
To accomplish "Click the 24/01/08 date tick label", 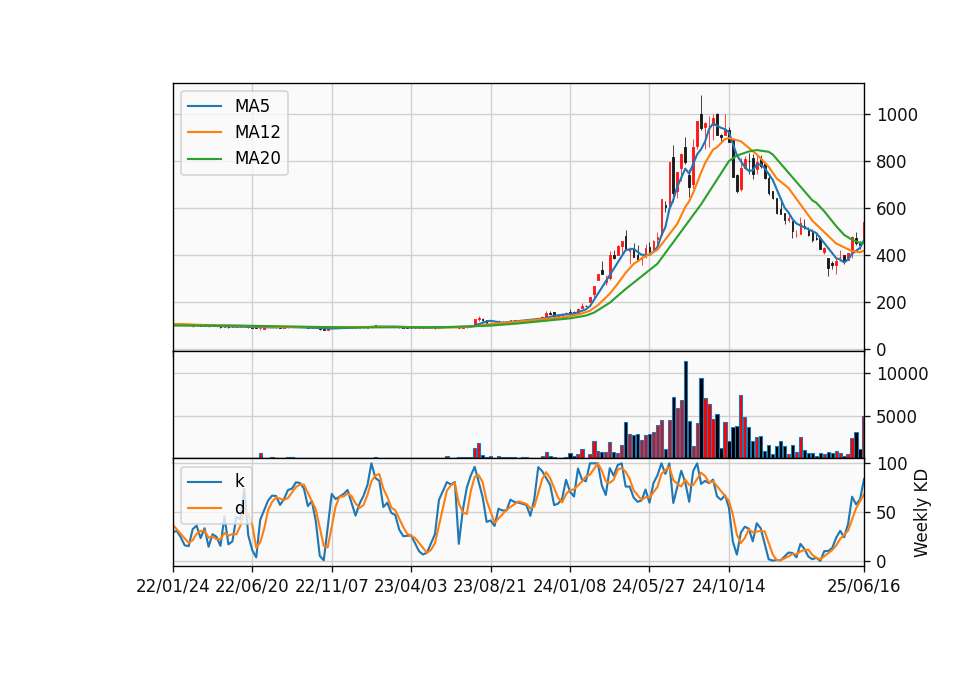I will point(570,586).
